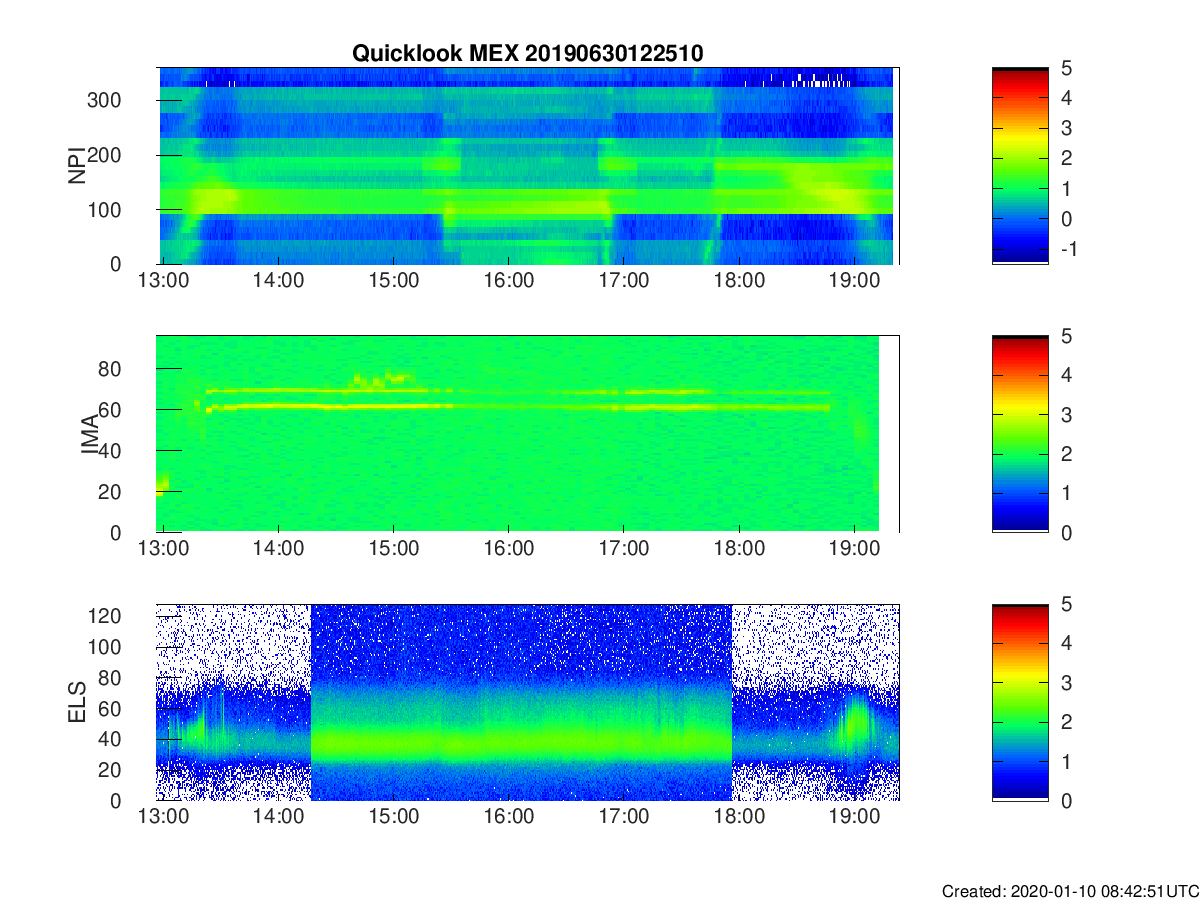Click the ELS color scale bar
The image size is (1200, 900).
click(1020, 703)
